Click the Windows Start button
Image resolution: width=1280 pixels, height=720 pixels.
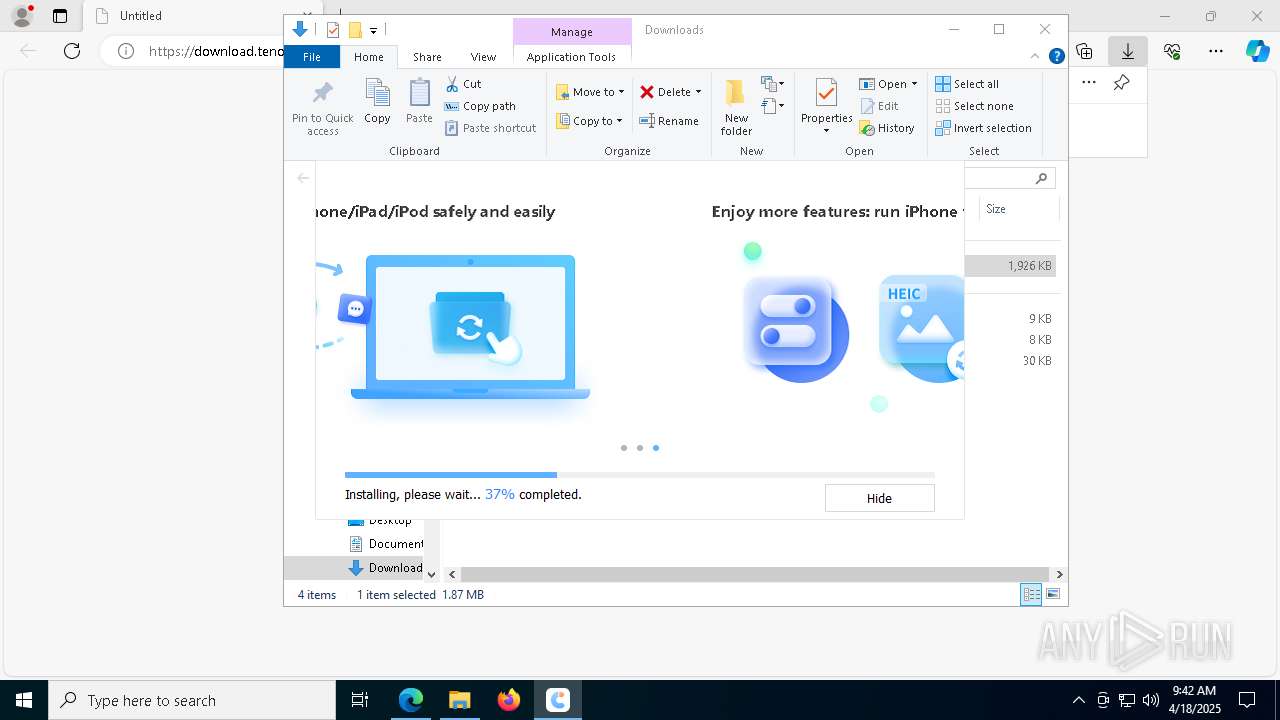click(24, 700)
